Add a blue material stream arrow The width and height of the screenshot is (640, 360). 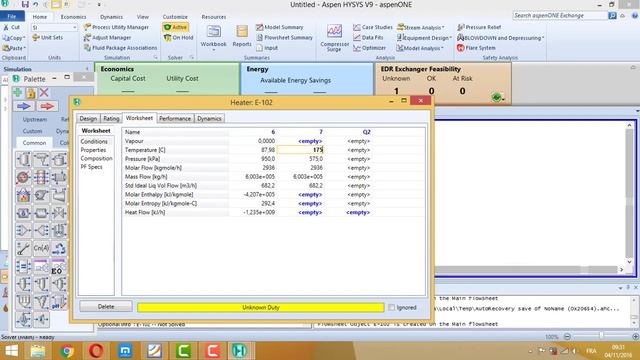point(24,107)
